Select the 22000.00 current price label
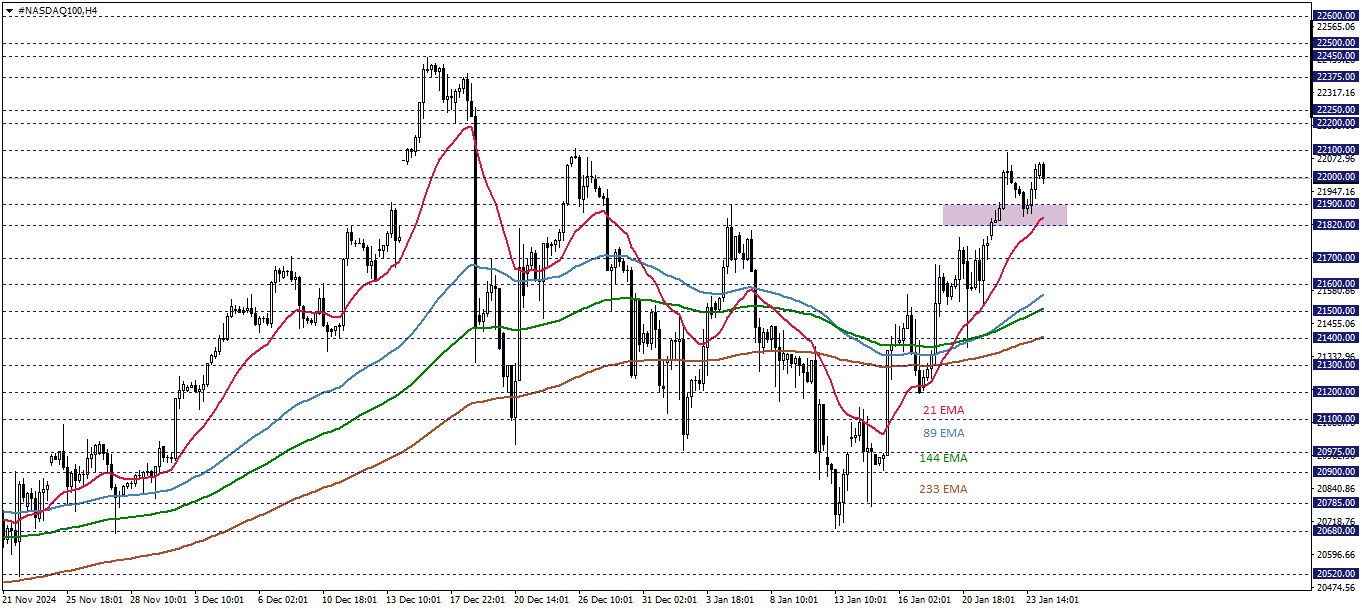The height and width of the screenshot is (611, 1362). coord(1336,177)
